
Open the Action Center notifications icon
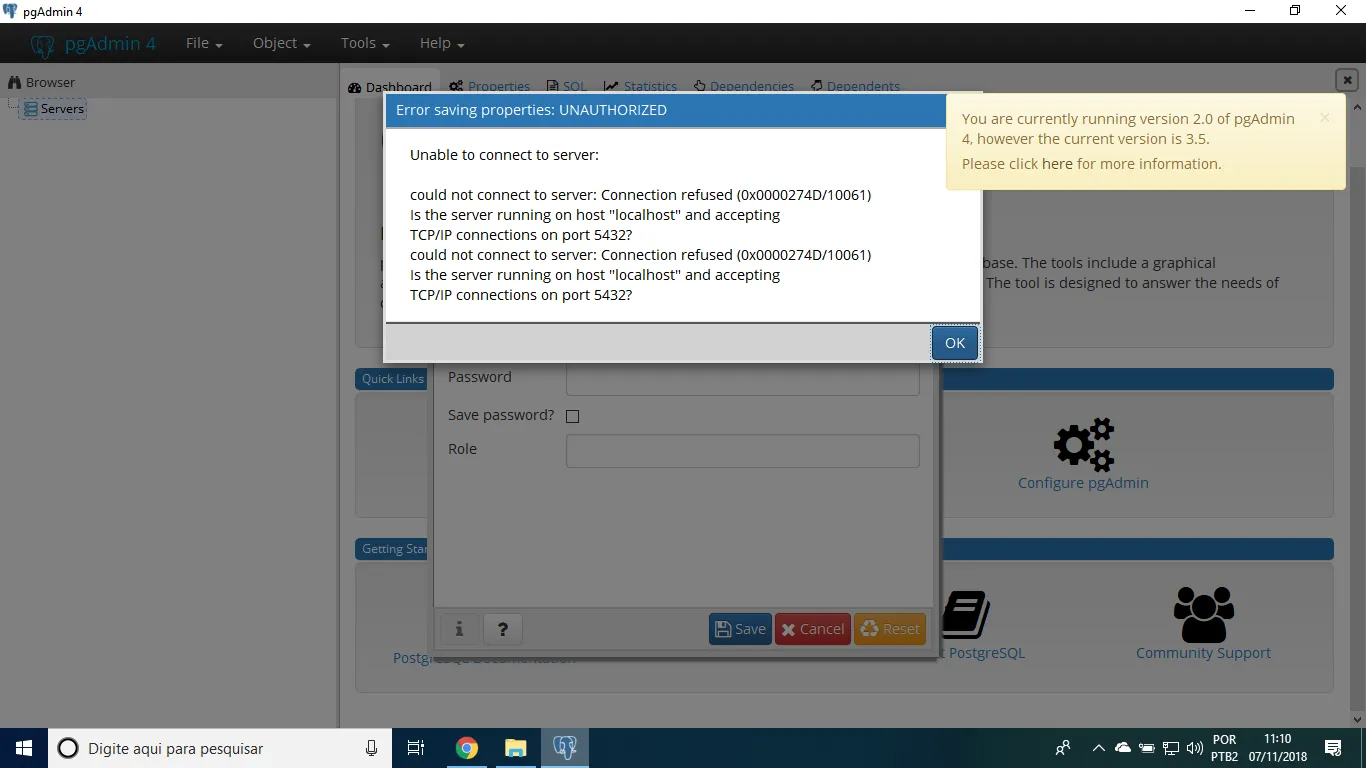[x=1333, y=748]
